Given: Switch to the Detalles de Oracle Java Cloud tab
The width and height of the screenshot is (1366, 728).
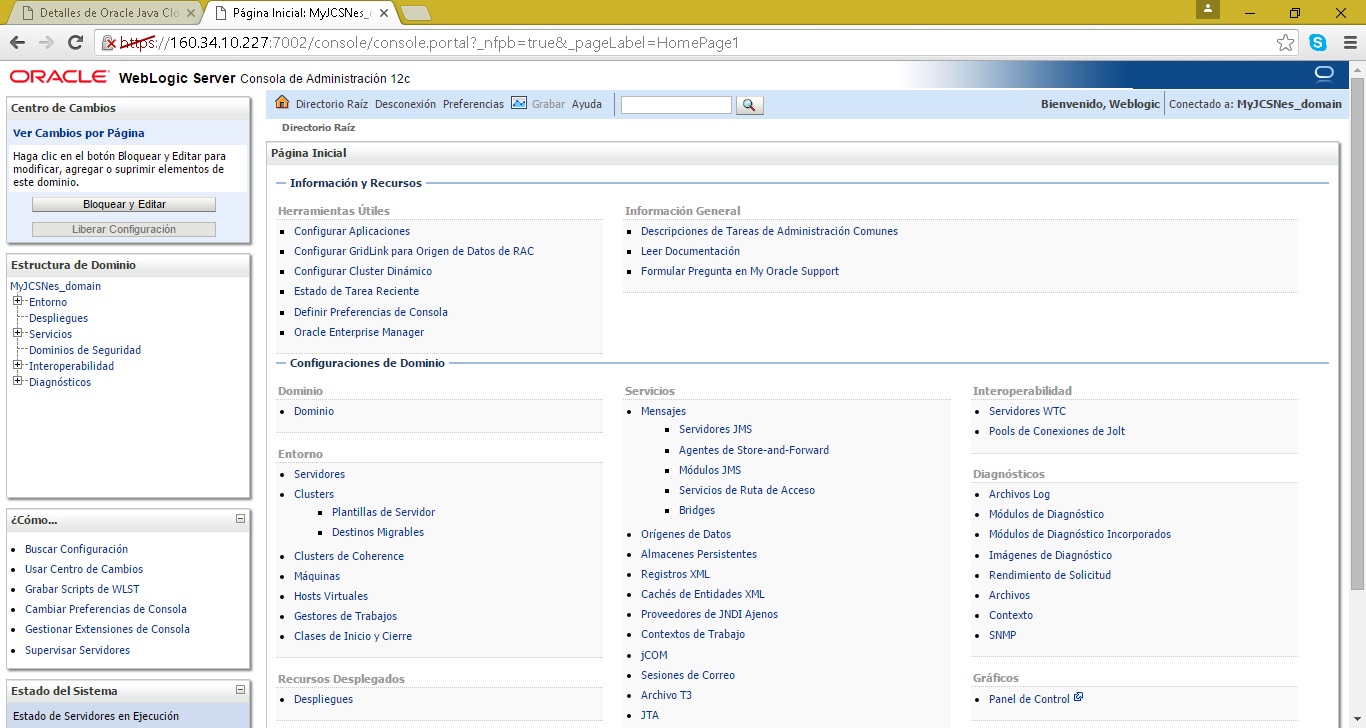Looking at the screenshot, I should pyautogui.click(x=105, y=13).
